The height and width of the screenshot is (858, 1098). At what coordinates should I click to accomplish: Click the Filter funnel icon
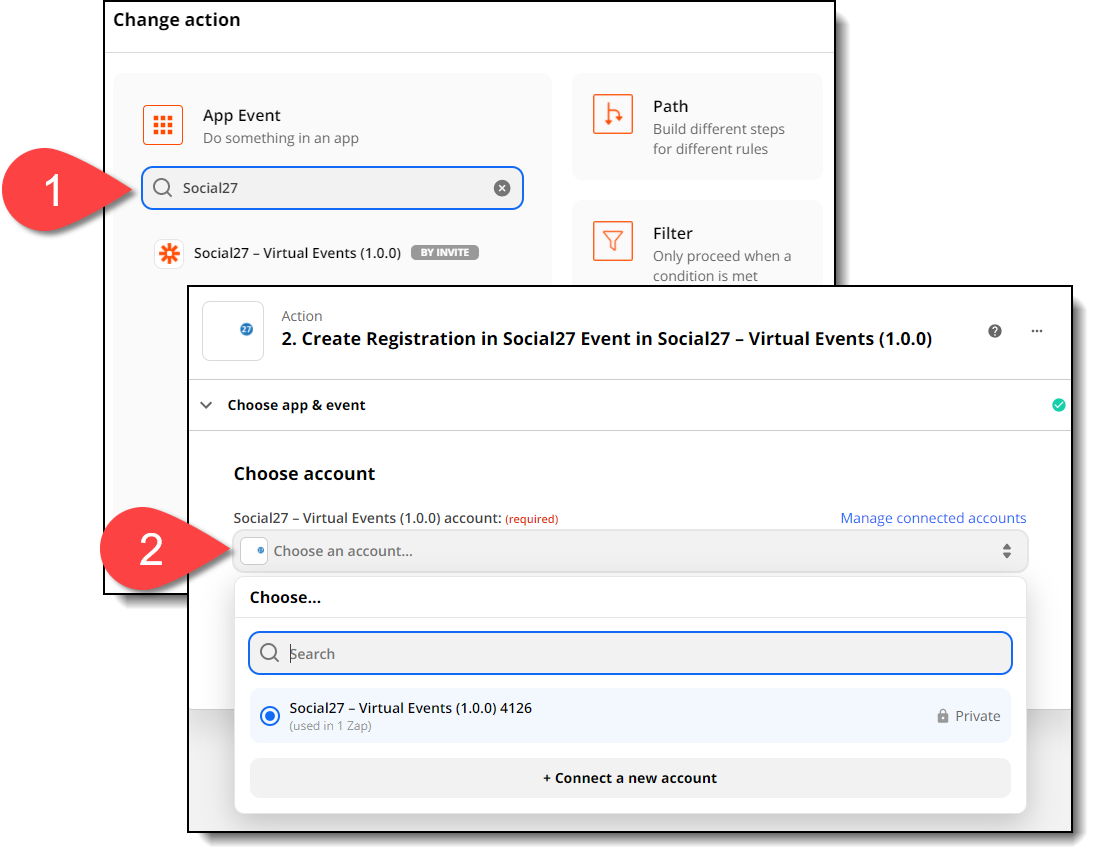click(x=613, y=241)
